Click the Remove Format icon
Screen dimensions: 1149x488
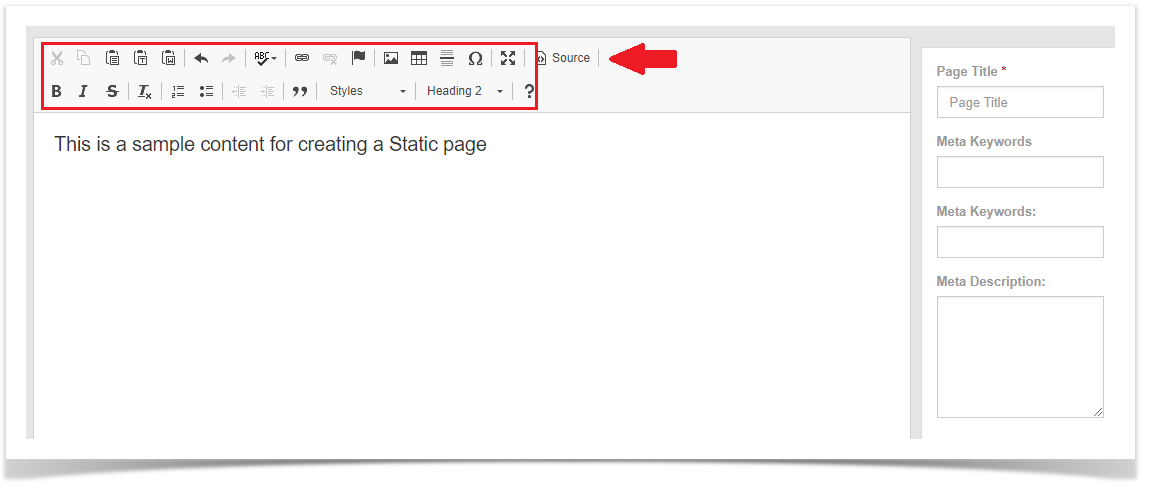click(144, 92)
